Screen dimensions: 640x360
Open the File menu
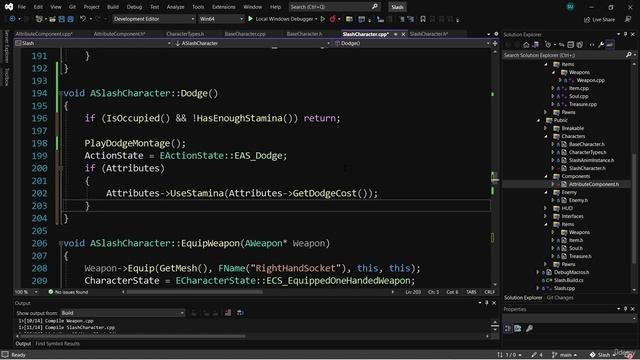22,7
